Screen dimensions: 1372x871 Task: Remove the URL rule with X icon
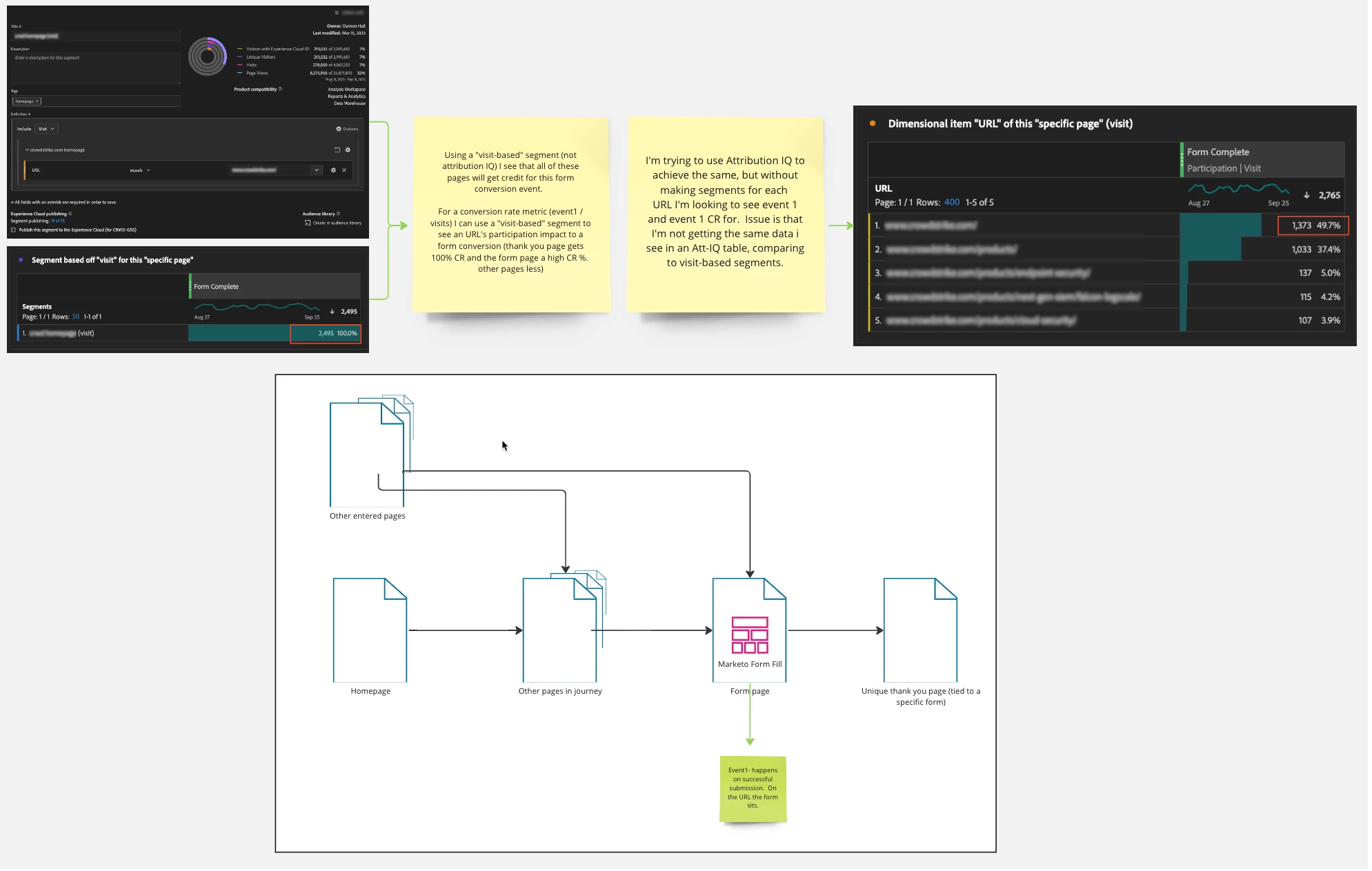pyautogui.click(x=344, y=170)
